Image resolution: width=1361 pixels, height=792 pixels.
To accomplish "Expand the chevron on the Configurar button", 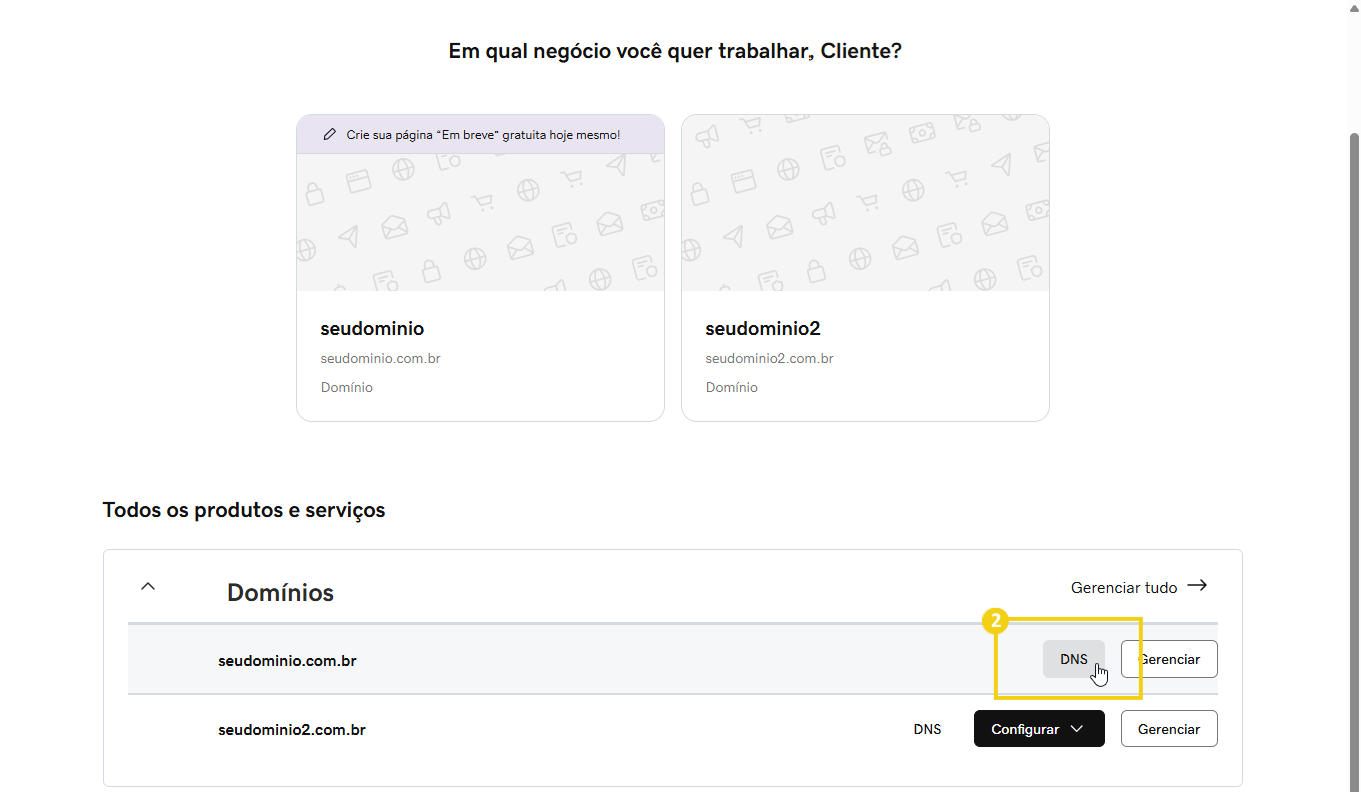I will pyautogui.click(x=1077, y=728).
